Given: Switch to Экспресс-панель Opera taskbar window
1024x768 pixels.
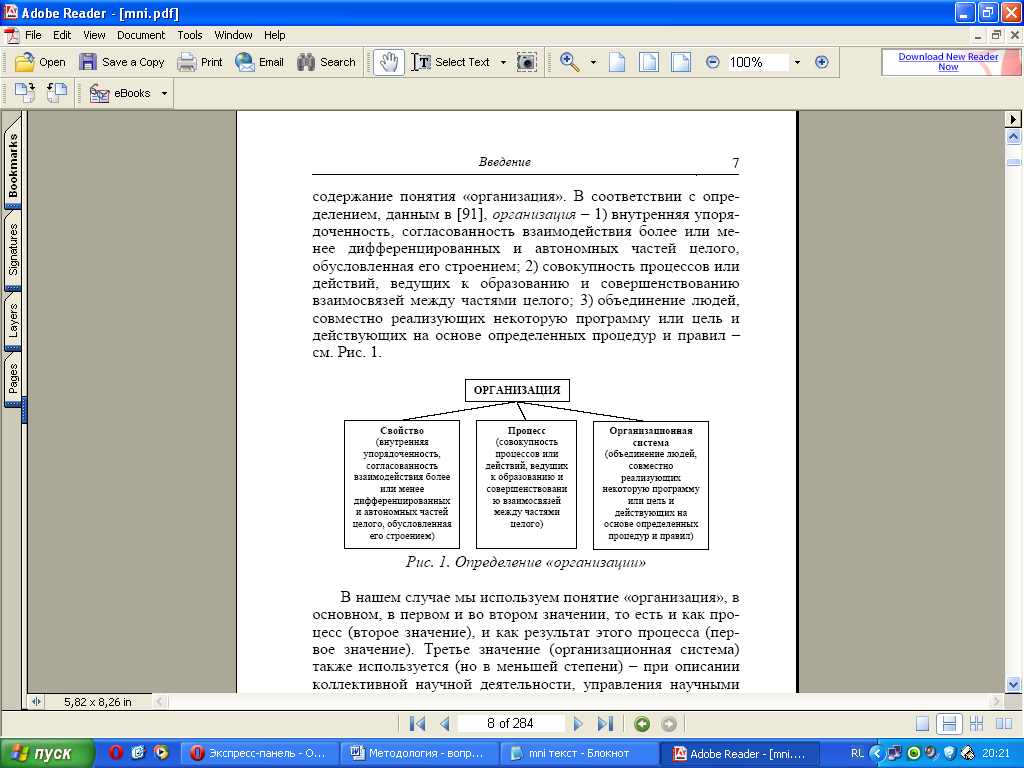Looking at the screenshot, I should (259, 753).
